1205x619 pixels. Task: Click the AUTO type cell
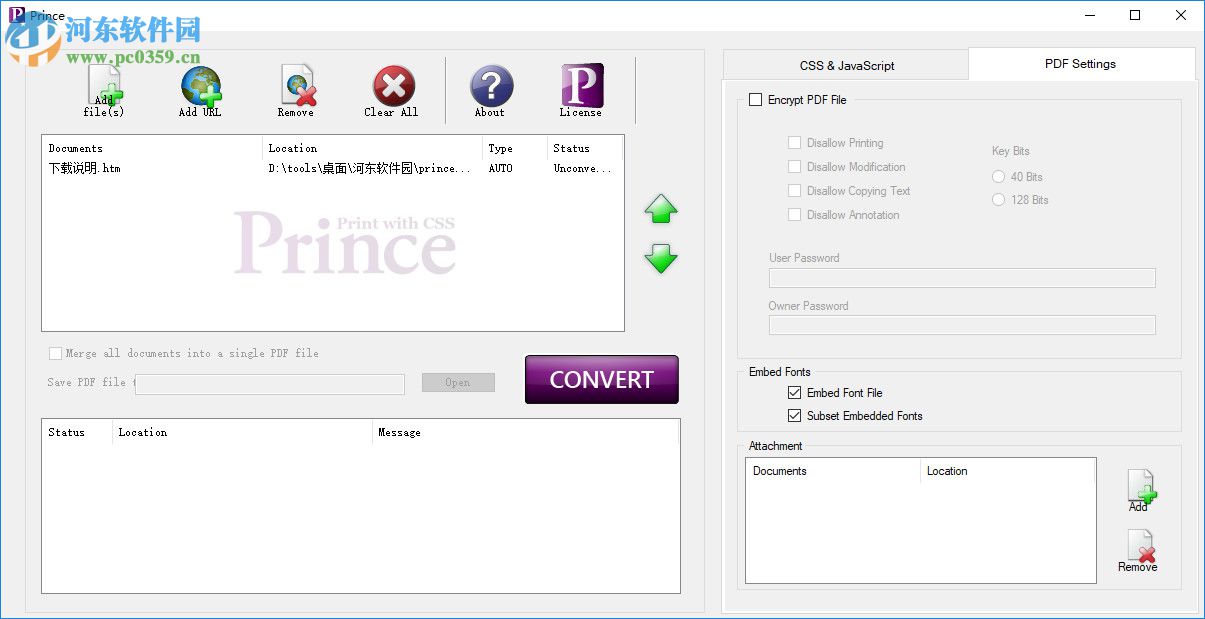pos(501,168)
